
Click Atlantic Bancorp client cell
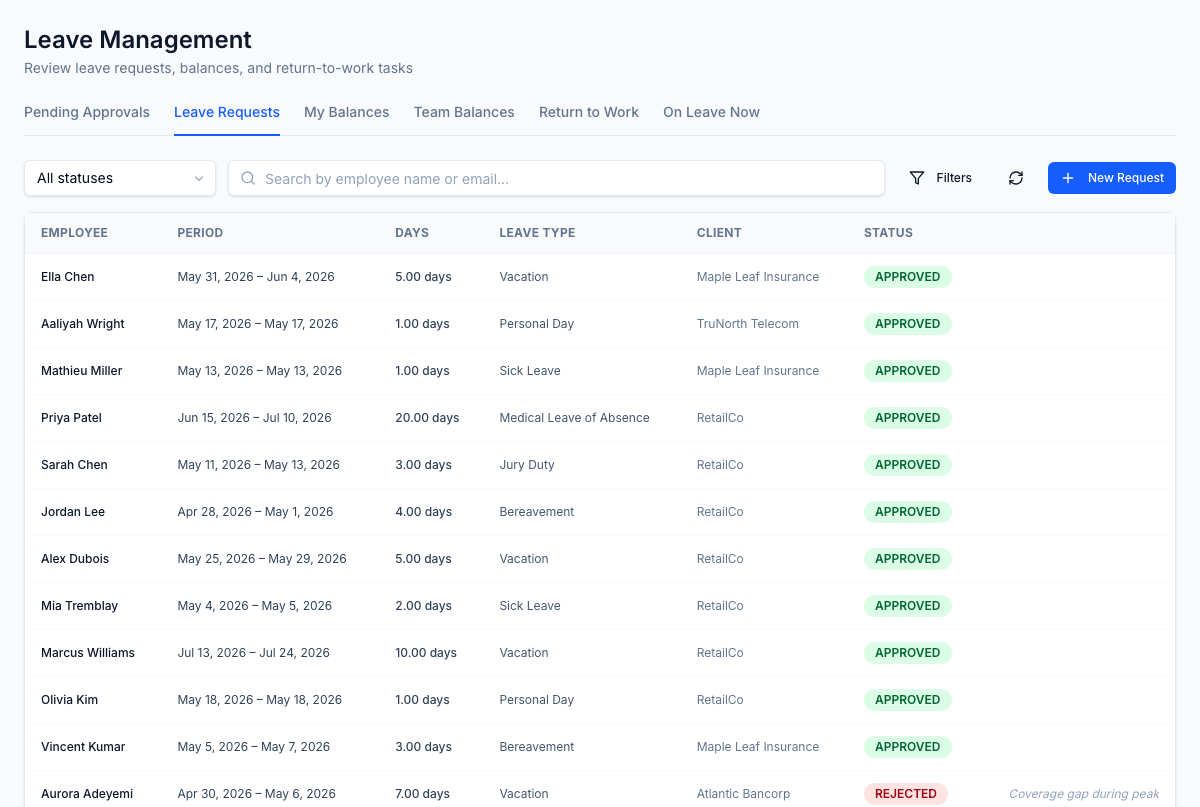pos(743,794)
